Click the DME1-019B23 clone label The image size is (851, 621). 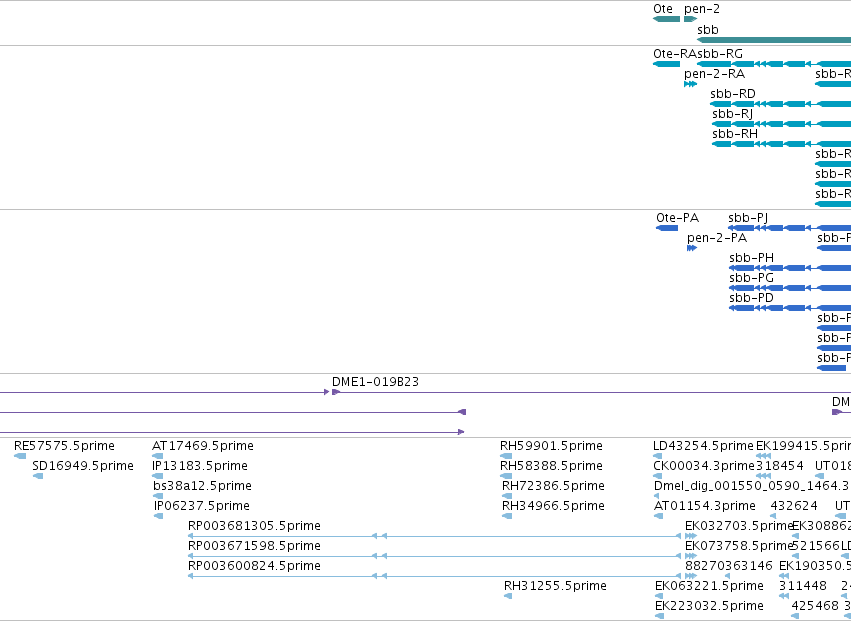[x=376, y=382]
